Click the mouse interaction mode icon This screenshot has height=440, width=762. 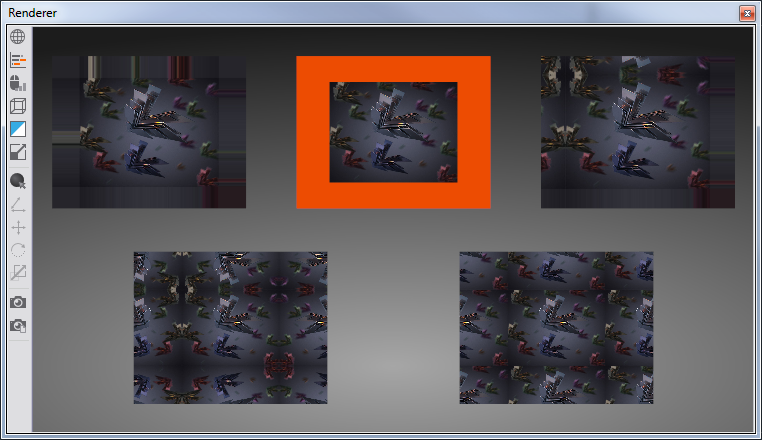[18, 83]
